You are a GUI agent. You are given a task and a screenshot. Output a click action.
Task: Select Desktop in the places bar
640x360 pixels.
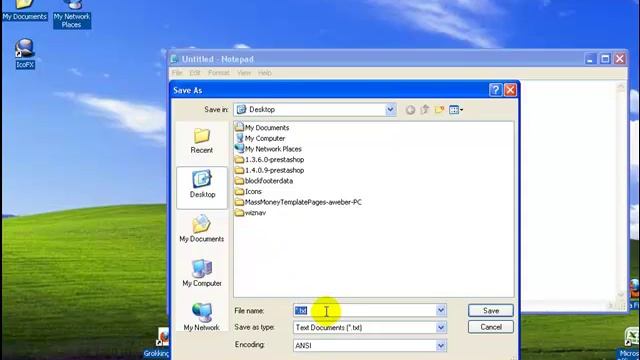tap(202, 187)
